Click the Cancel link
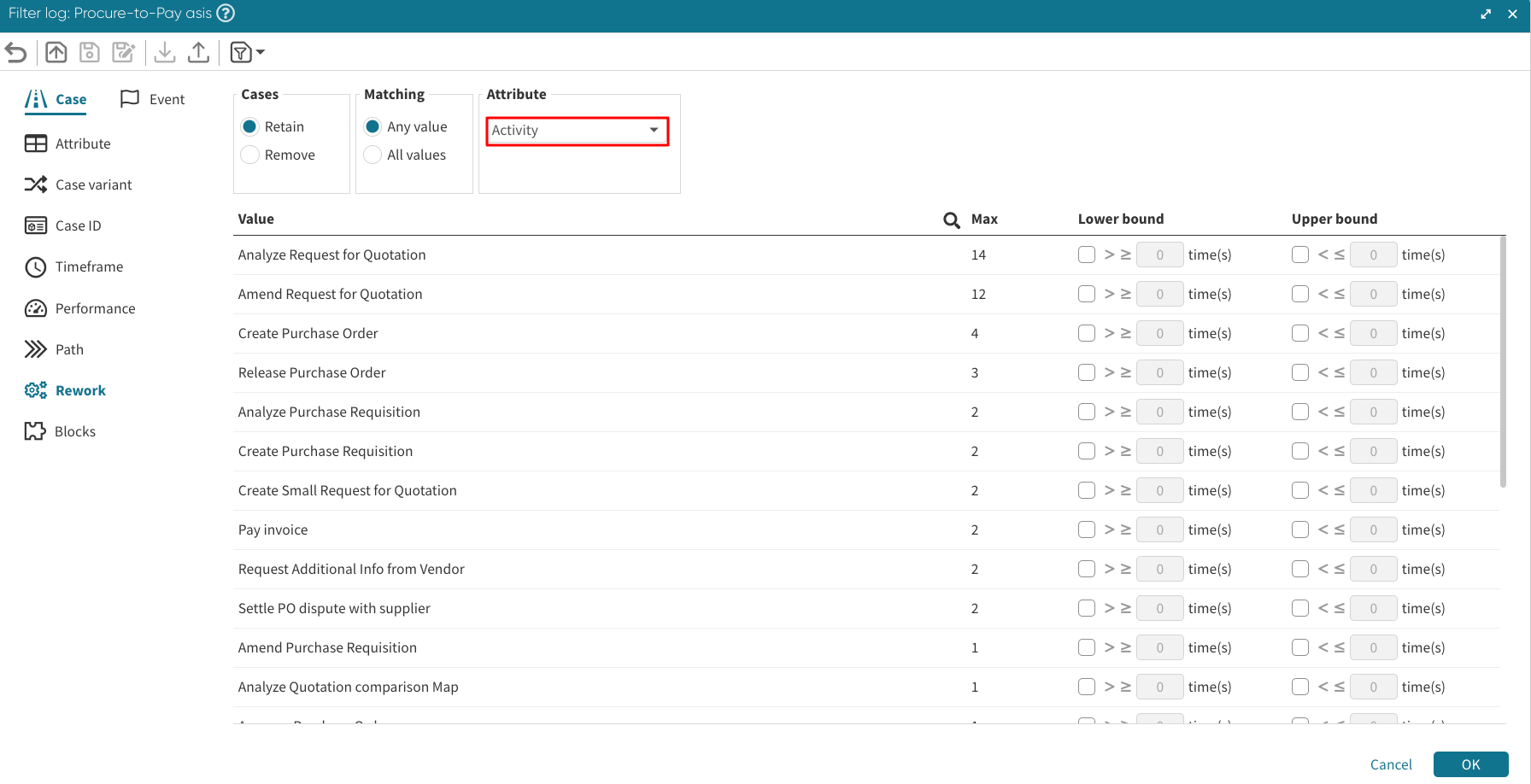Viewport: 1531px width, 784px height. pyautogui.click(x=1390, y=764)
